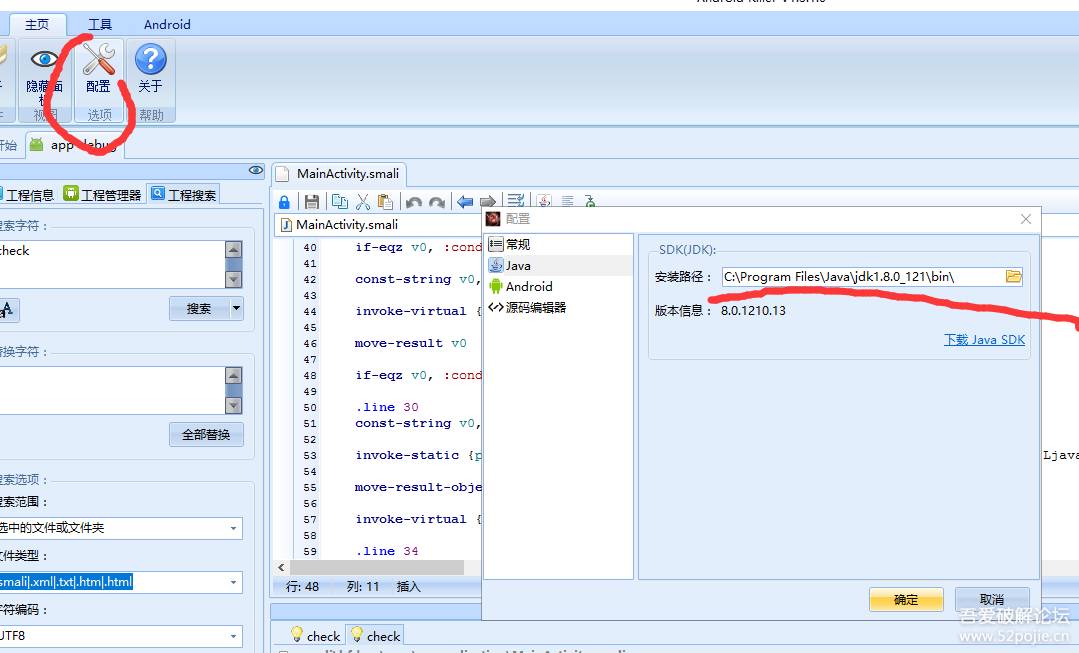Click code line 46 move-result v0
The image size is (1079, 653).
(411, 343)
